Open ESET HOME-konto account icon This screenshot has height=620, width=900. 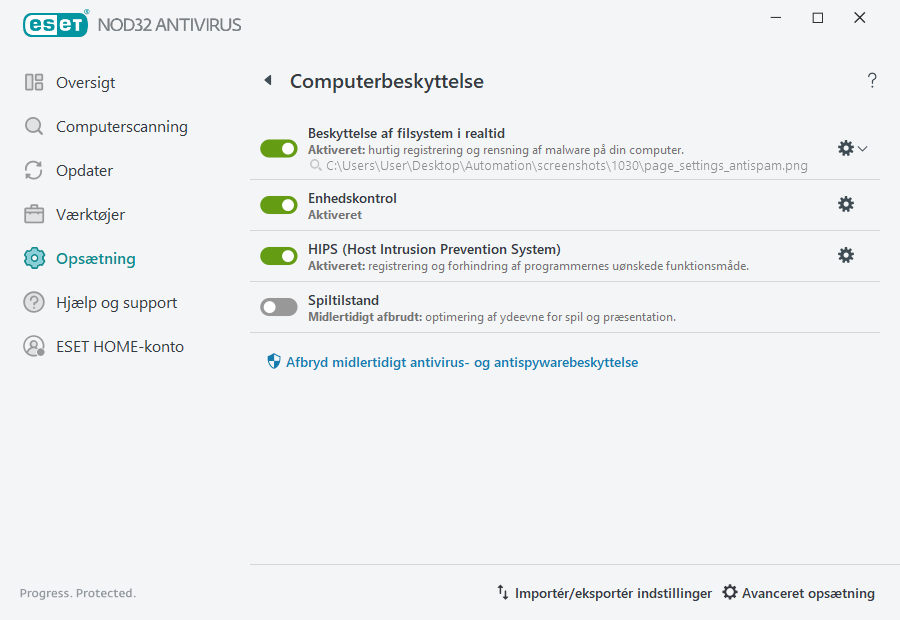(34, 346)
